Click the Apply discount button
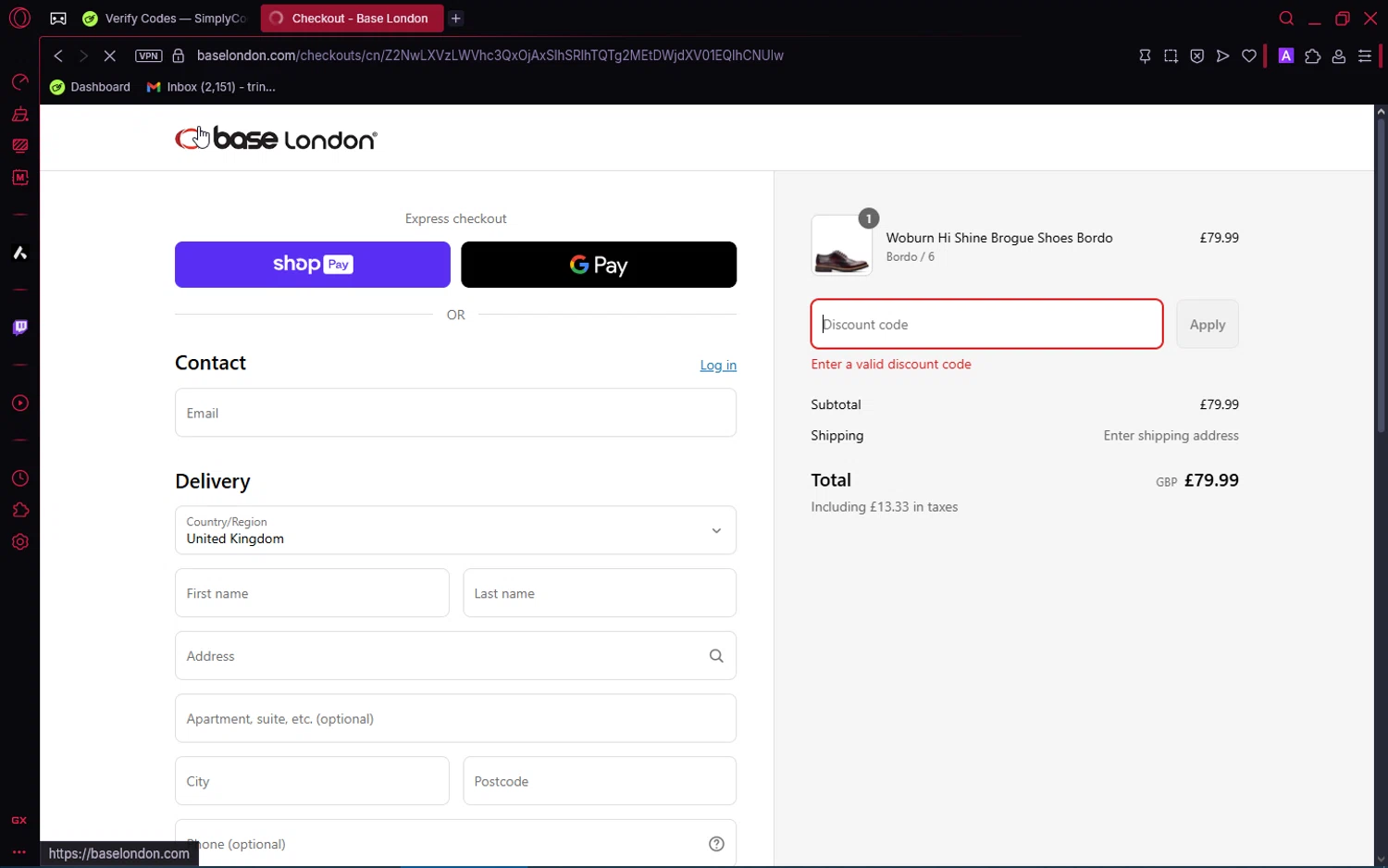This screenshot has height=868, width=1388. point(1208,324)
